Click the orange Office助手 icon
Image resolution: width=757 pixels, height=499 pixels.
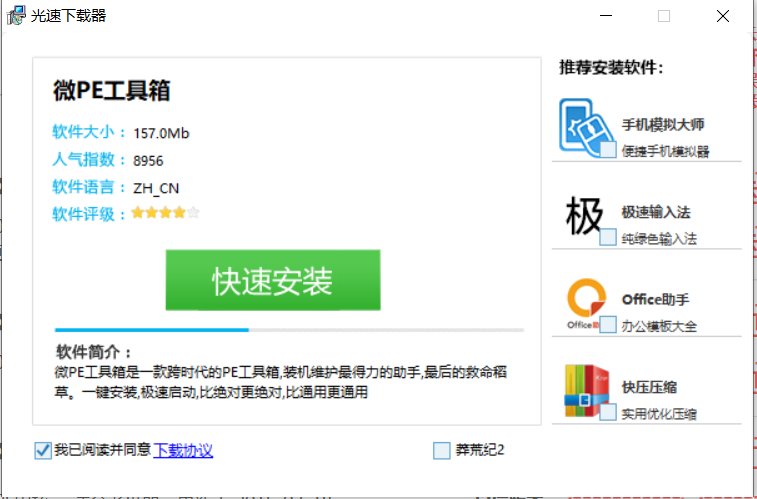[x=586, y=303]
